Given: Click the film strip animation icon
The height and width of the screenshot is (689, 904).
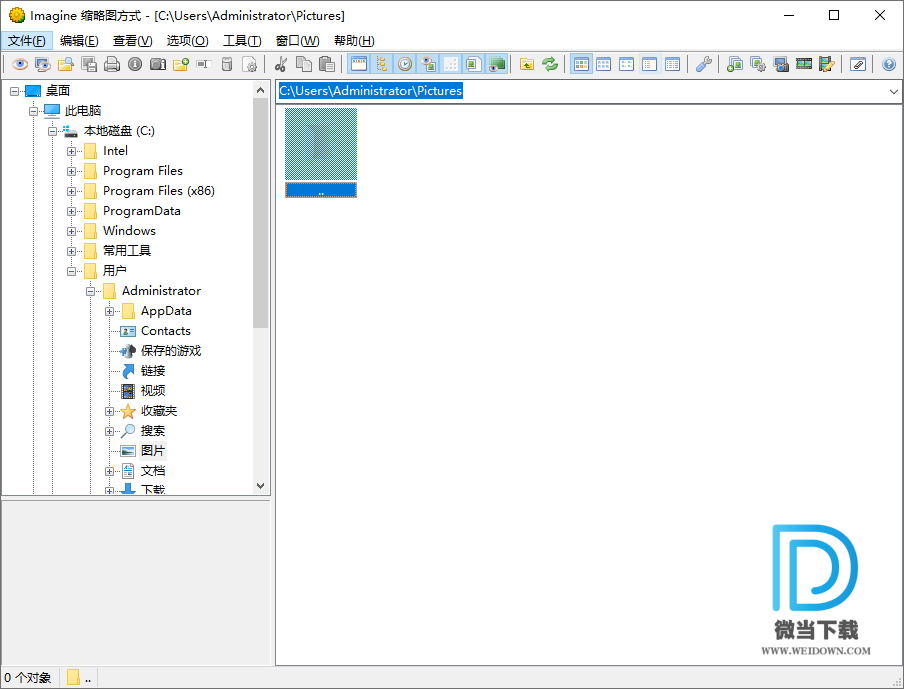Looking at the screenshot, I should 804,64.
